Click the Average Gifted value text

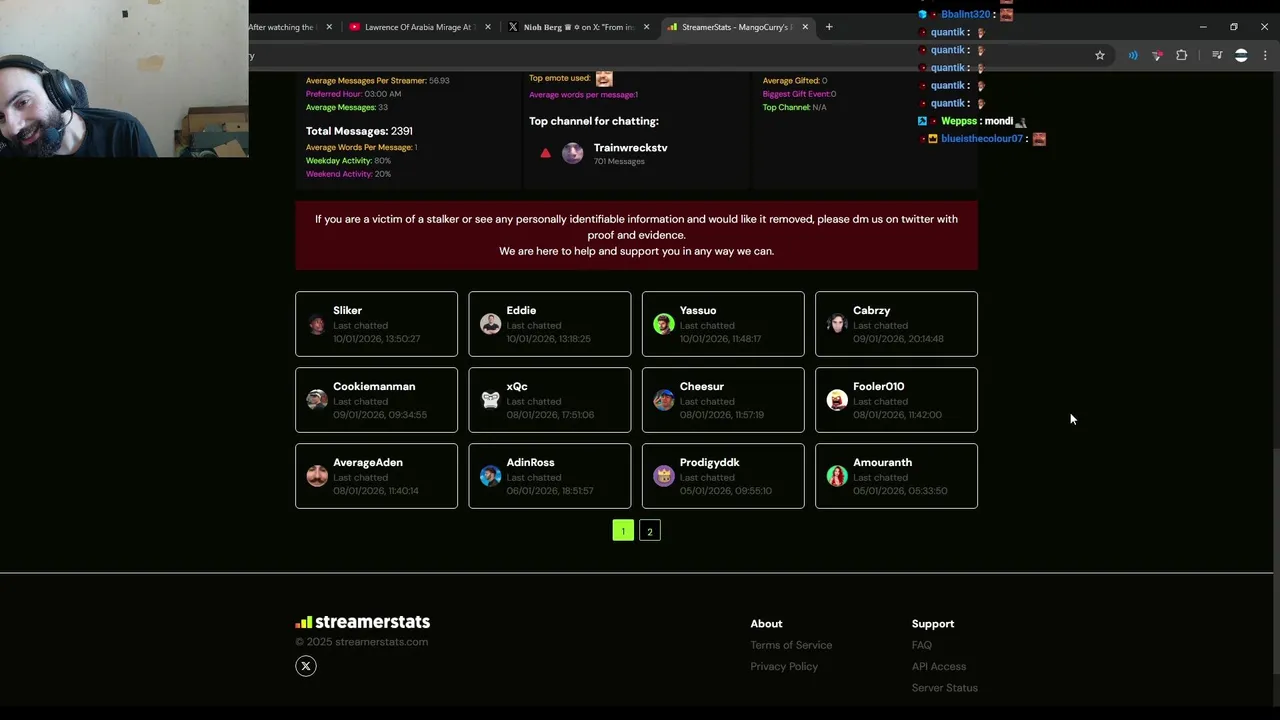795,81
